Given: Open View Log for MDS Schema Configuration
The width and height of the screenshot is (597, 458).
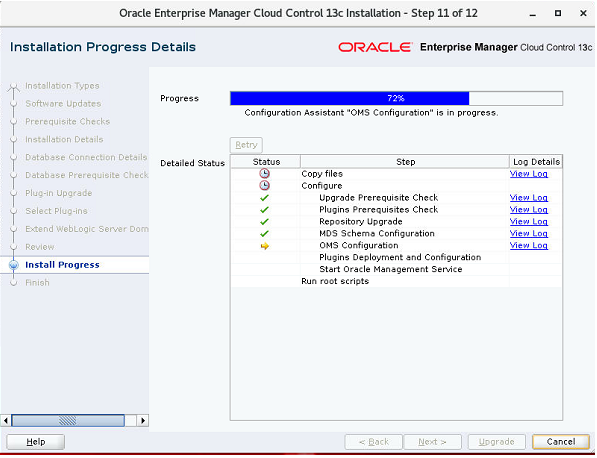Looking at the screenshot, I should (x=528, y=233).
